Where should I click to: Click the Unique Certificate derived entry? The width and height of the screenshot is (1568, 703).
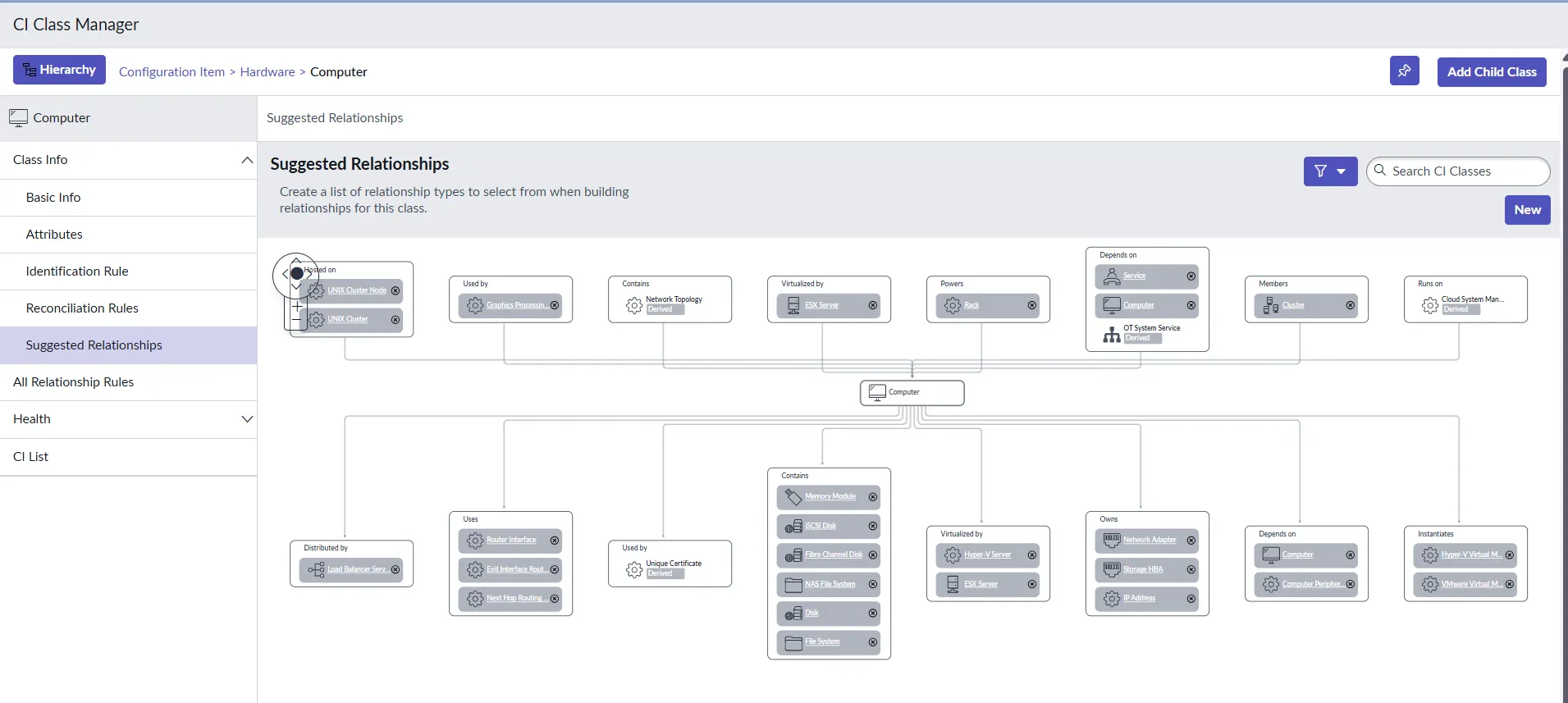point(670,569)
